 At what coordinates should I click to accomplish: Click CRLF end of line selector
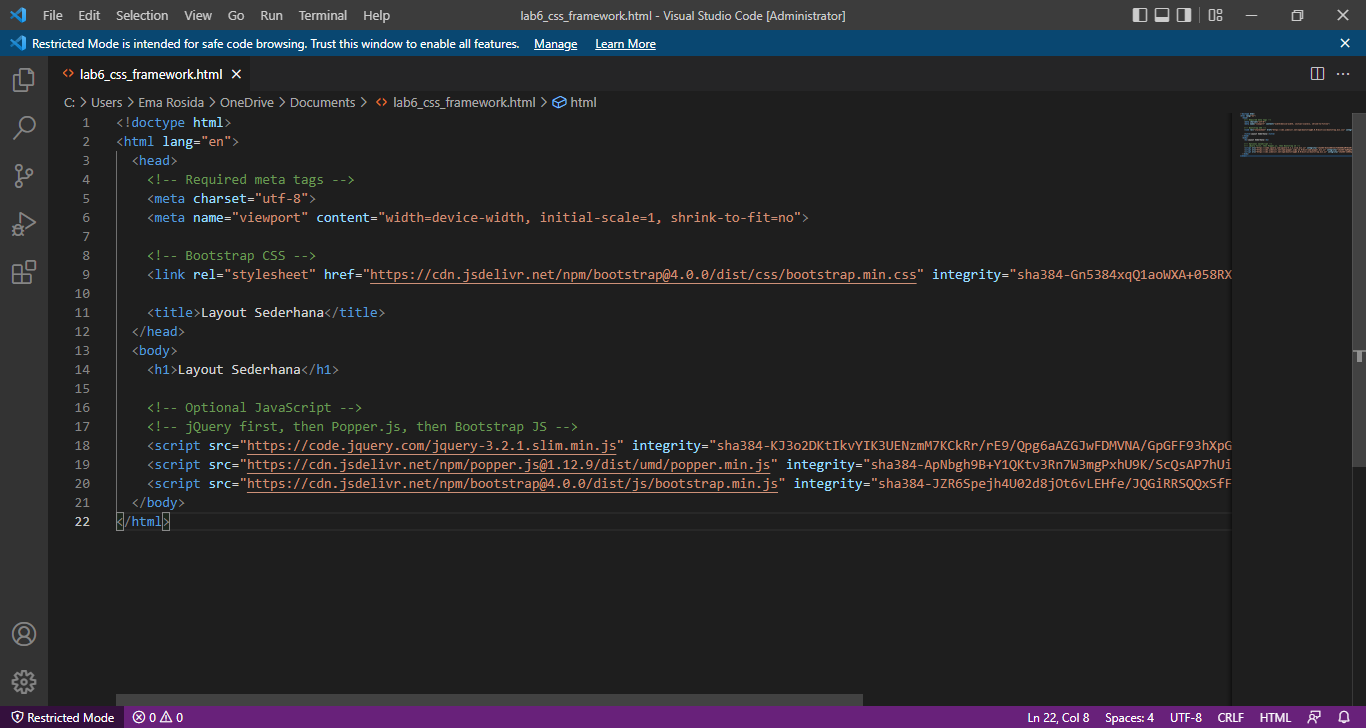coord(1230,717)
